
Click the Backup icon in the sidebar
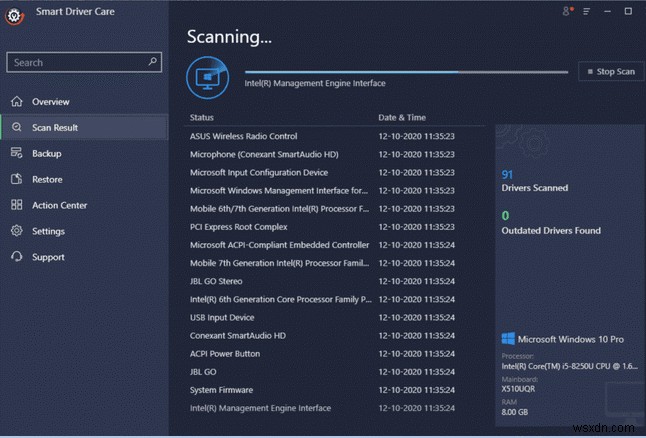coord(16,154)
